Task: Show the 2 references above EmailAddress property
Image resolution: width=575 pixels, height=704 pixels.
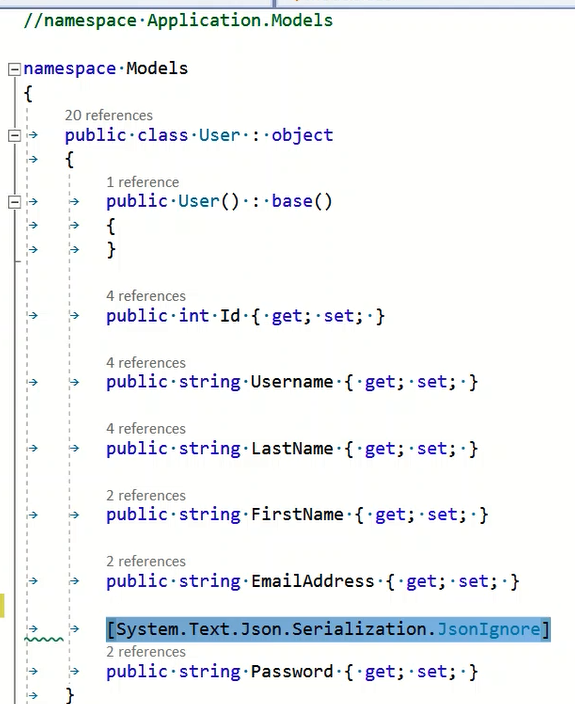Action: click(145, 562)
